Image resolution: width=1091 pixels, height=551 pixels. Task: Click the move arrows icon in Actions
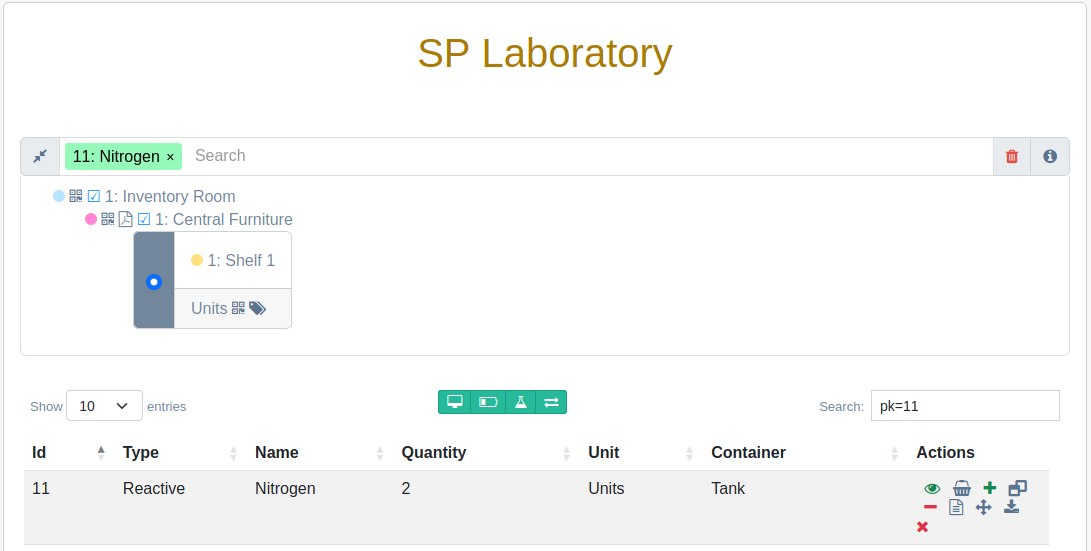[983, 507]
